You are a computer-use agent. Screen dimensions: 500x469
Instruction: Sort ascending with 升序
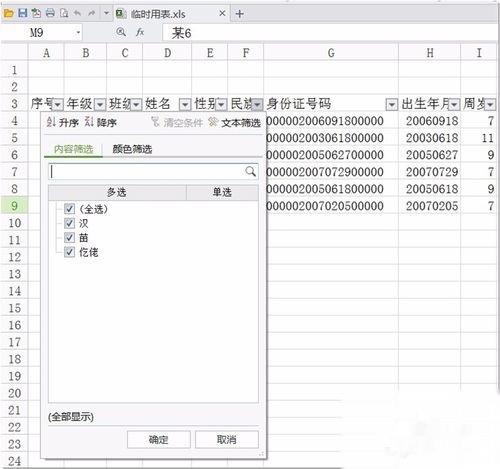63,122
